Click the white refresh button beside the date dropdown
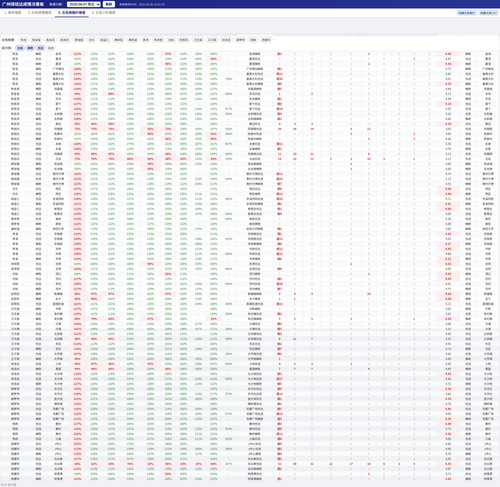This screenshot has width=500, height=487. [109, 4]
